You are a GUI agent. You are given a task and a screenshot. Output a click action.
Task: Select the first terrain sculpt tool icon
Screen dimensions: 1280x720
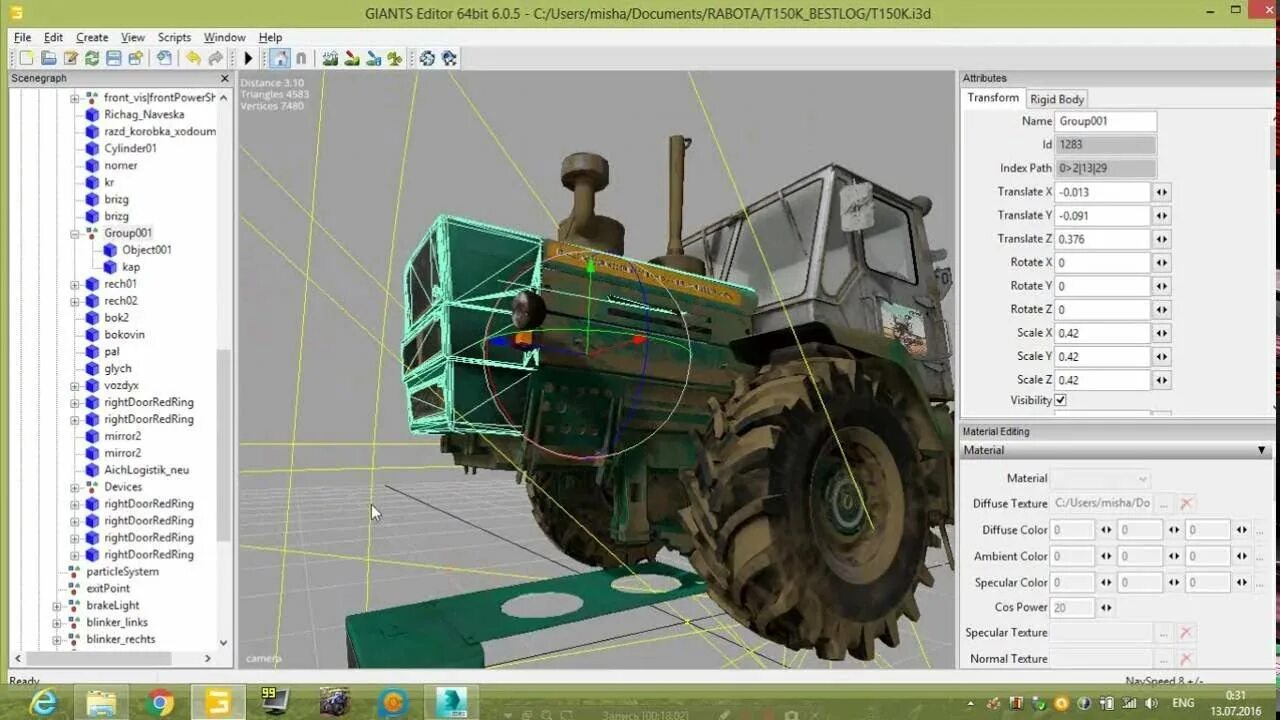pyautogui.click(x=330, y=59)
